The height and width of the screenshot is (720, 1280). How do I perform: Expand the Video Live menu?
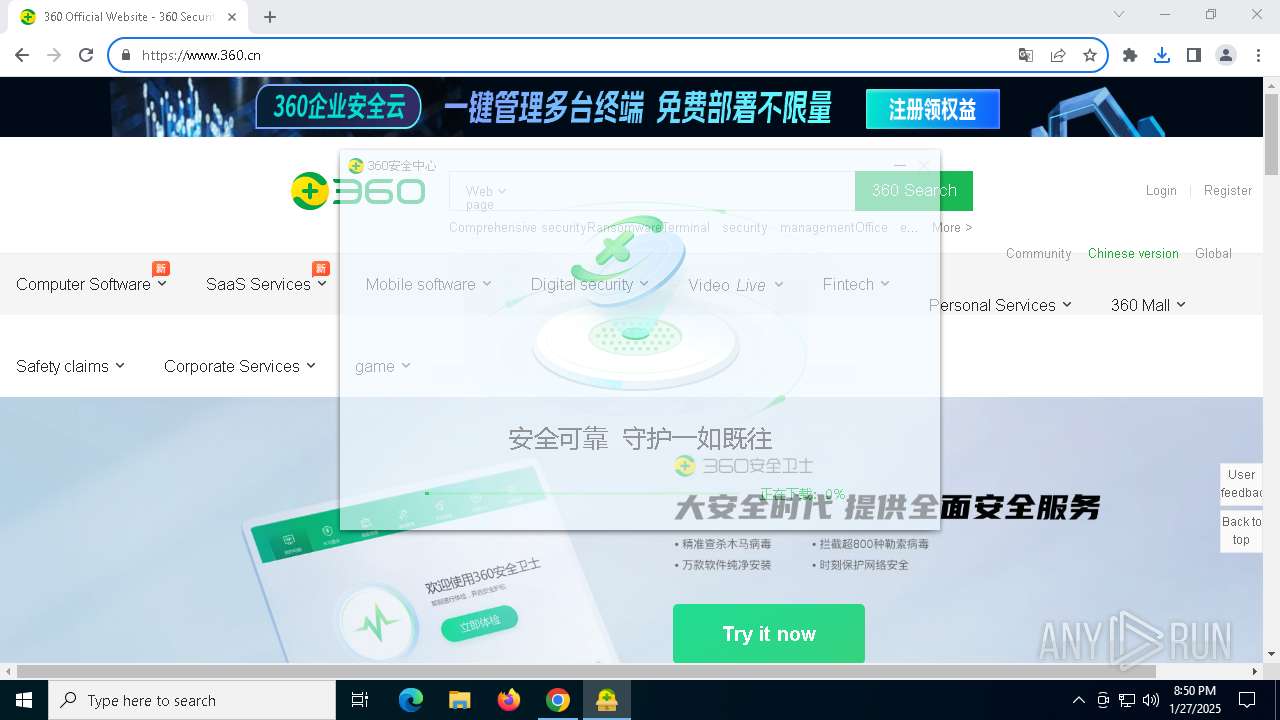(x=735, y=285)
